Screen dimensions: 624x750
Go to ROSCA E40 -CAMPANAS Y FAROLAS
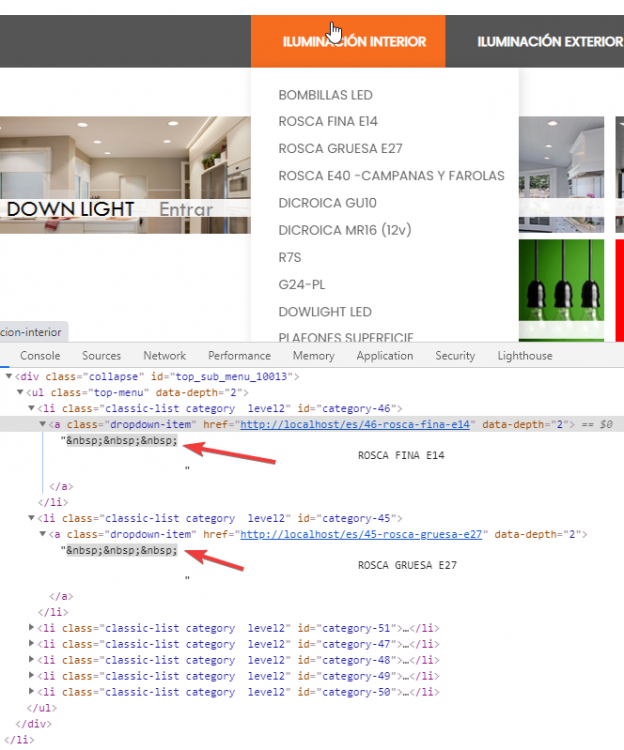391,176
